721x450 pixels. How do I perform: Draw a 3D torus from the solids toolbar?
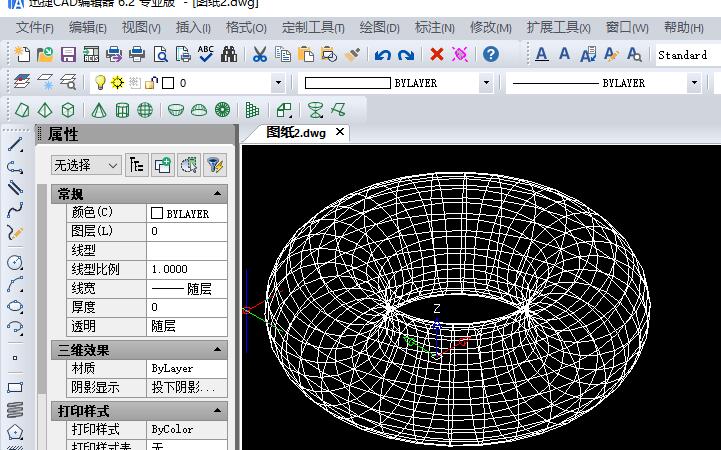(223, 110)
